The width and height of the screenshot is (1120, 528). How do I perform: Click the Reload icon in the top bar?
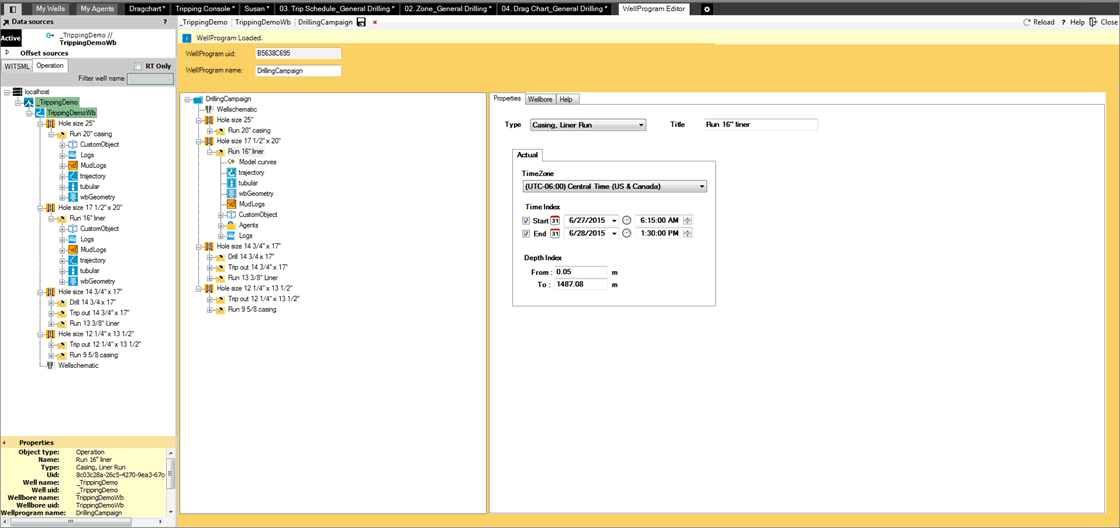(1026, 22)
